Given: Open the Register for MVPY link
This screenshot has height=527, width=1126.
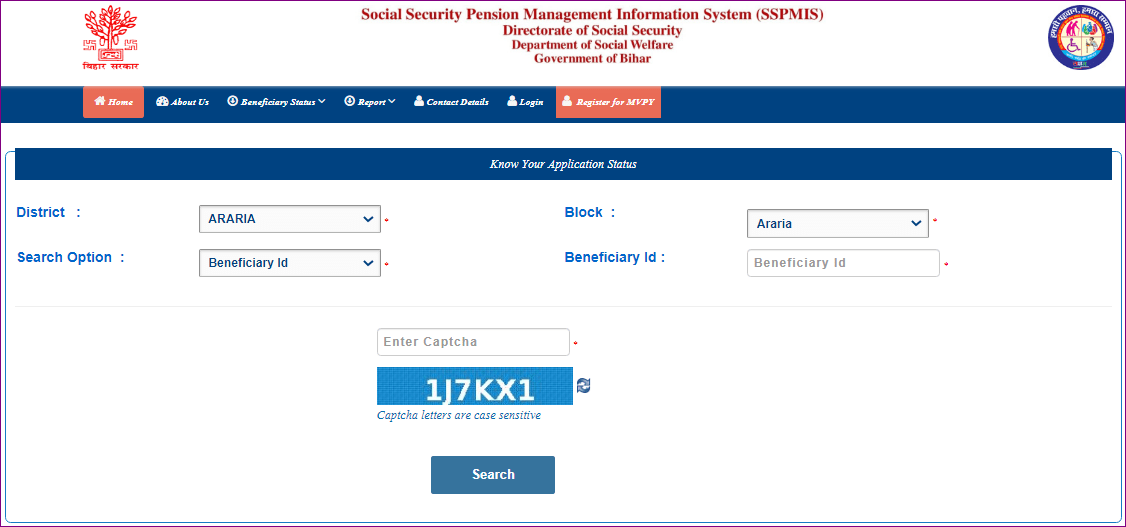Looking at the screenshot, I should tap(614, 102).
